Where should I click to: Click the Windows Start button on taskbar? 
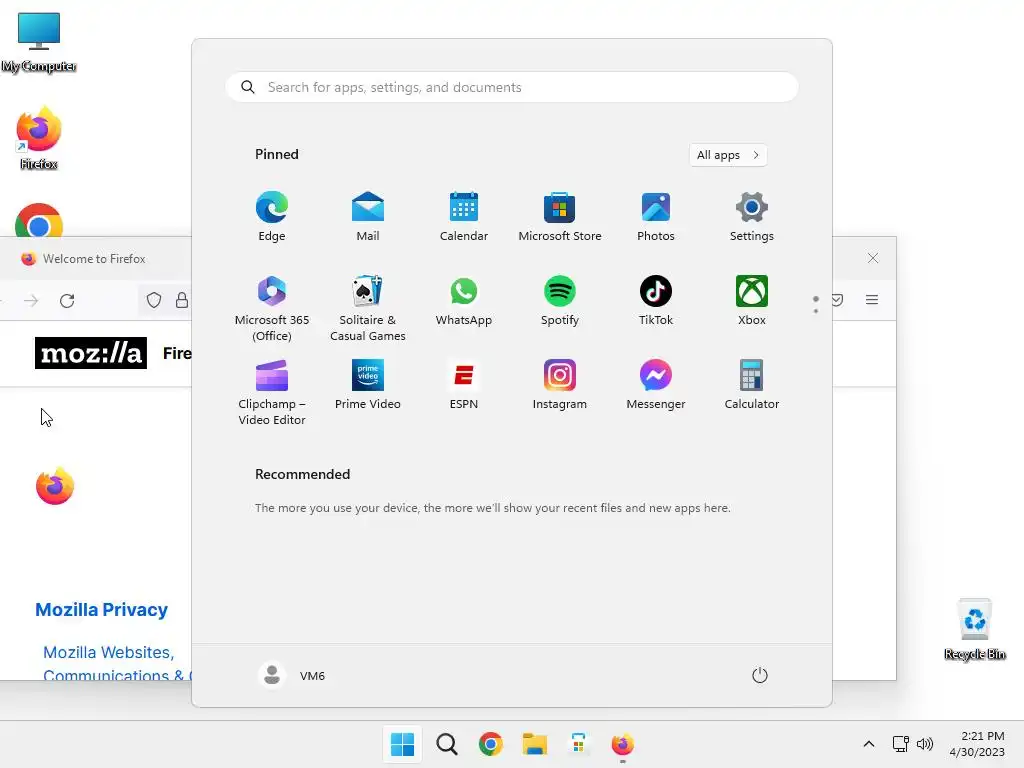402,744
